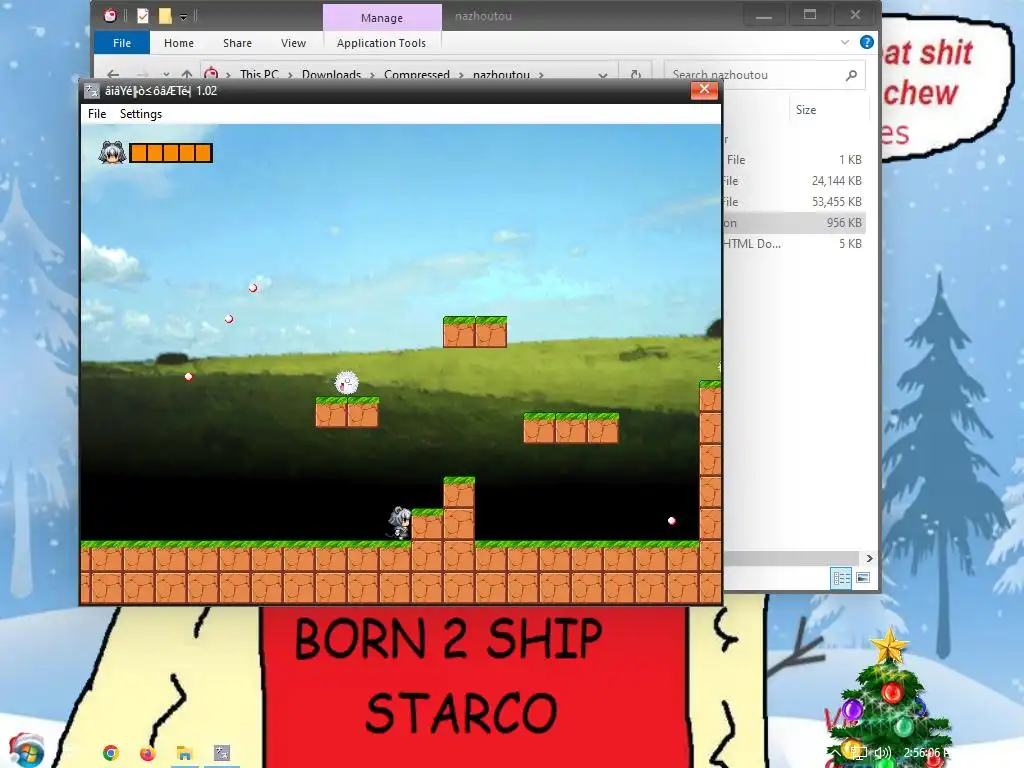This screenshot has height=768, width=1024.
Task: Open Explorer Help via the question mark icon
Action: coord(867,42)
